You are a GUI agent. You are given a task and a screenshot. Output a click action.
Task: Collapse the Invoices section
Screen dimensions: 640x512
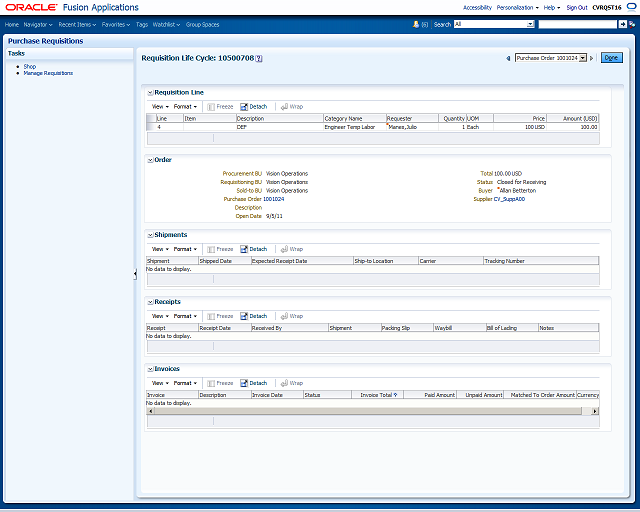[150, 369]
